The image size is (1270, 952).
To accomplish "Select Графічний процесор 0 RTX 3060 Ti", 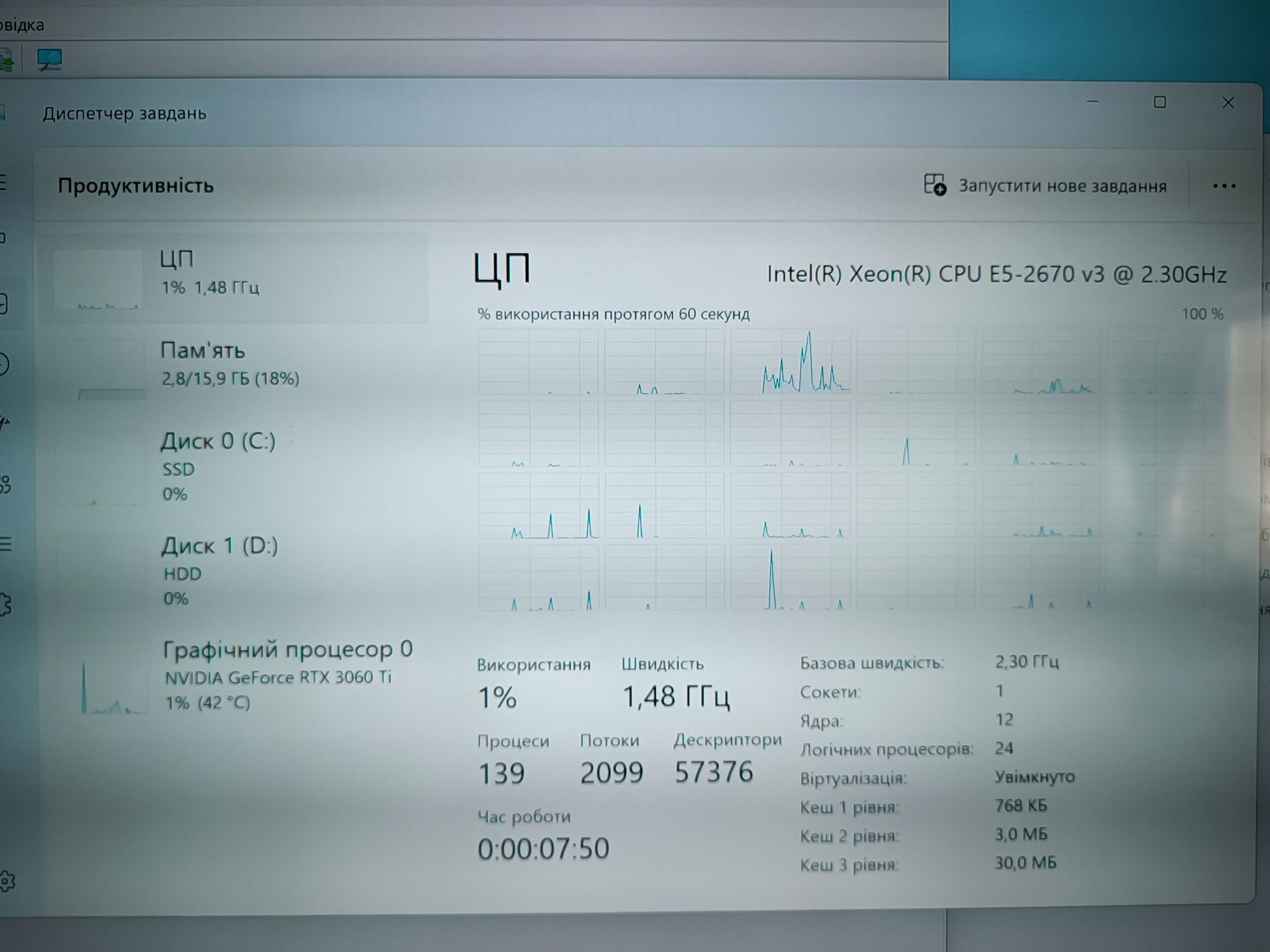I will [234, 676].
